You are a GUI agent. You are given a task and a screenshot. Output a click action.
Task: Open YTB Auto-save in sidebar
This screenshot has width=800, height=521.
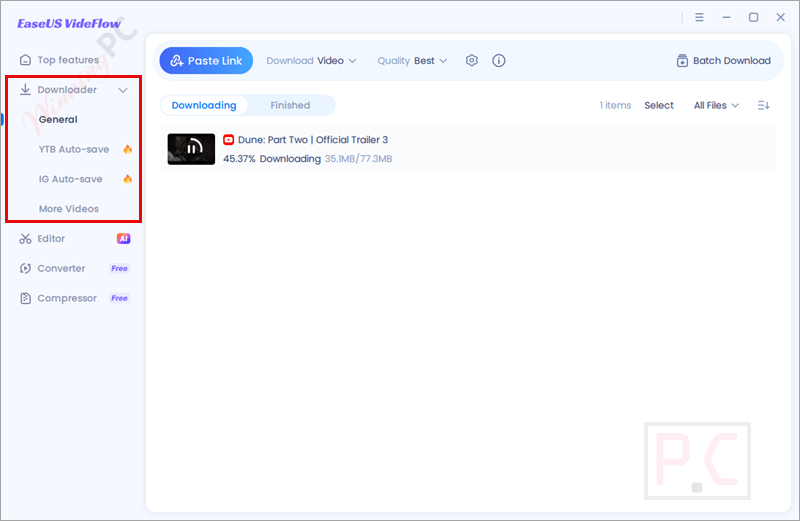[x=74, y=150]
